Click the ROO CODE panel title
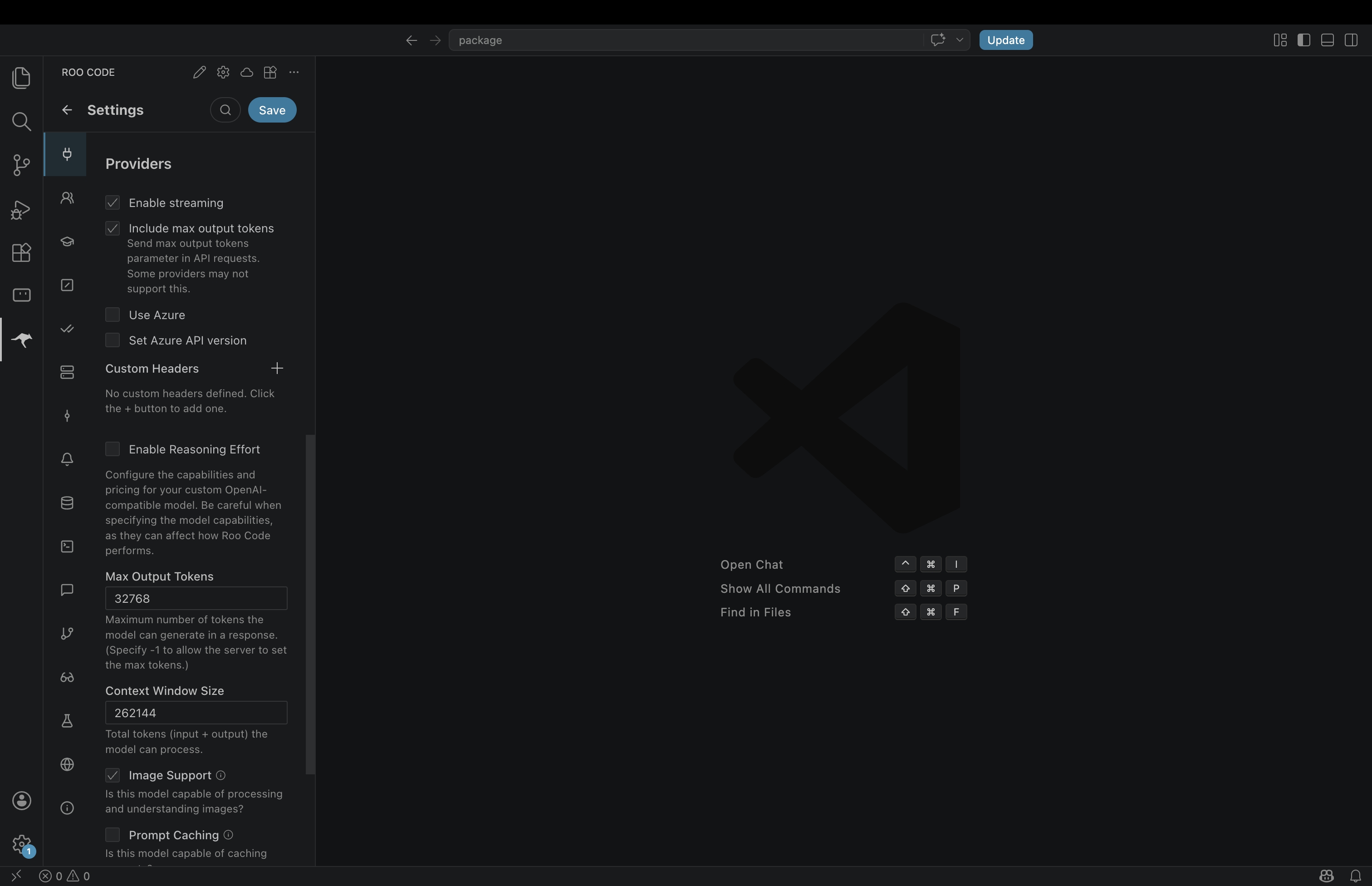The width and height of the screenshot is (1372, 886). pos(88,72)
